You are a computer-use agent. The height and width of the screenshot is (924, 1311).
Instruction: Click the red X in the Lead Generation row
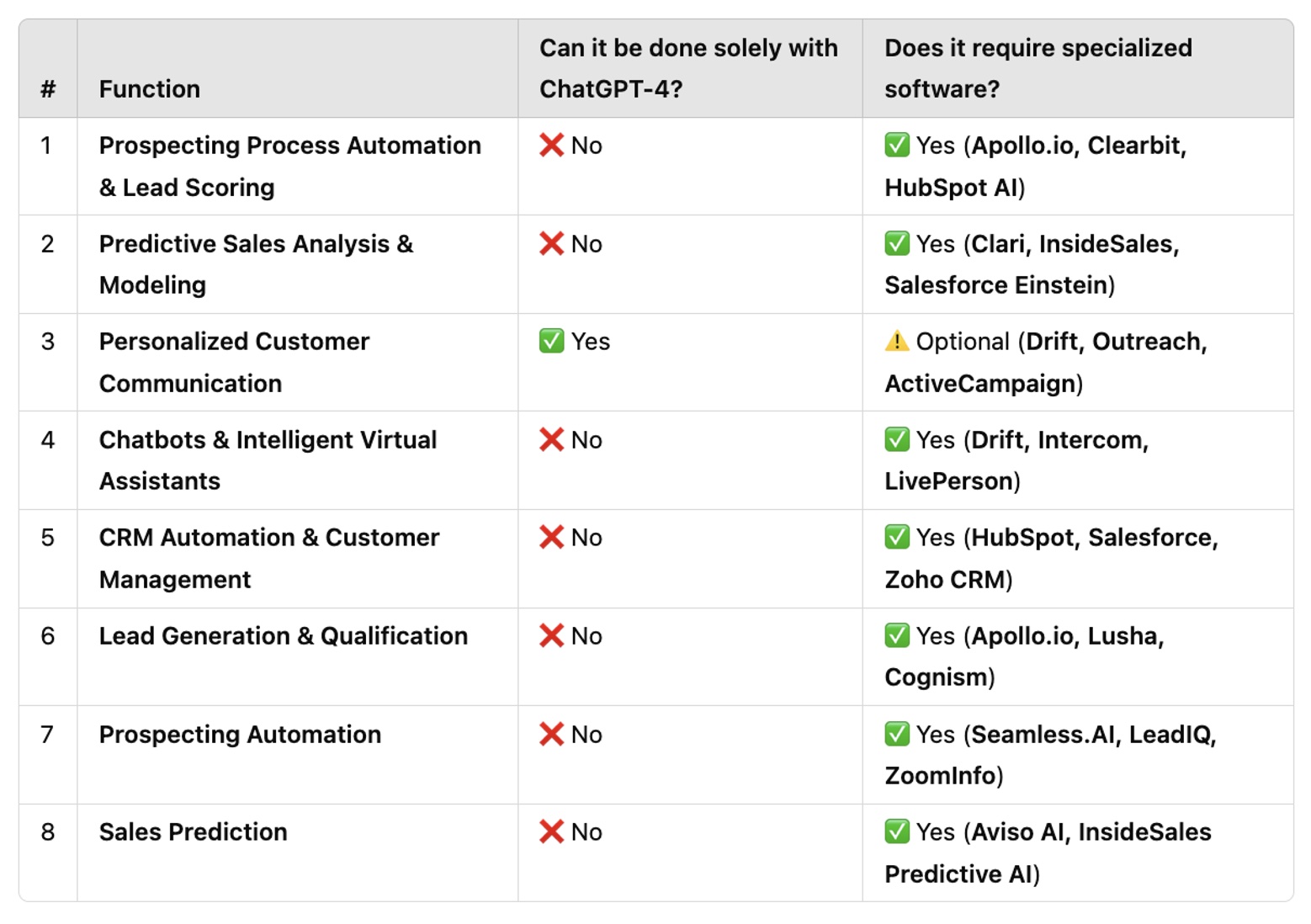(x=551, y=636)
